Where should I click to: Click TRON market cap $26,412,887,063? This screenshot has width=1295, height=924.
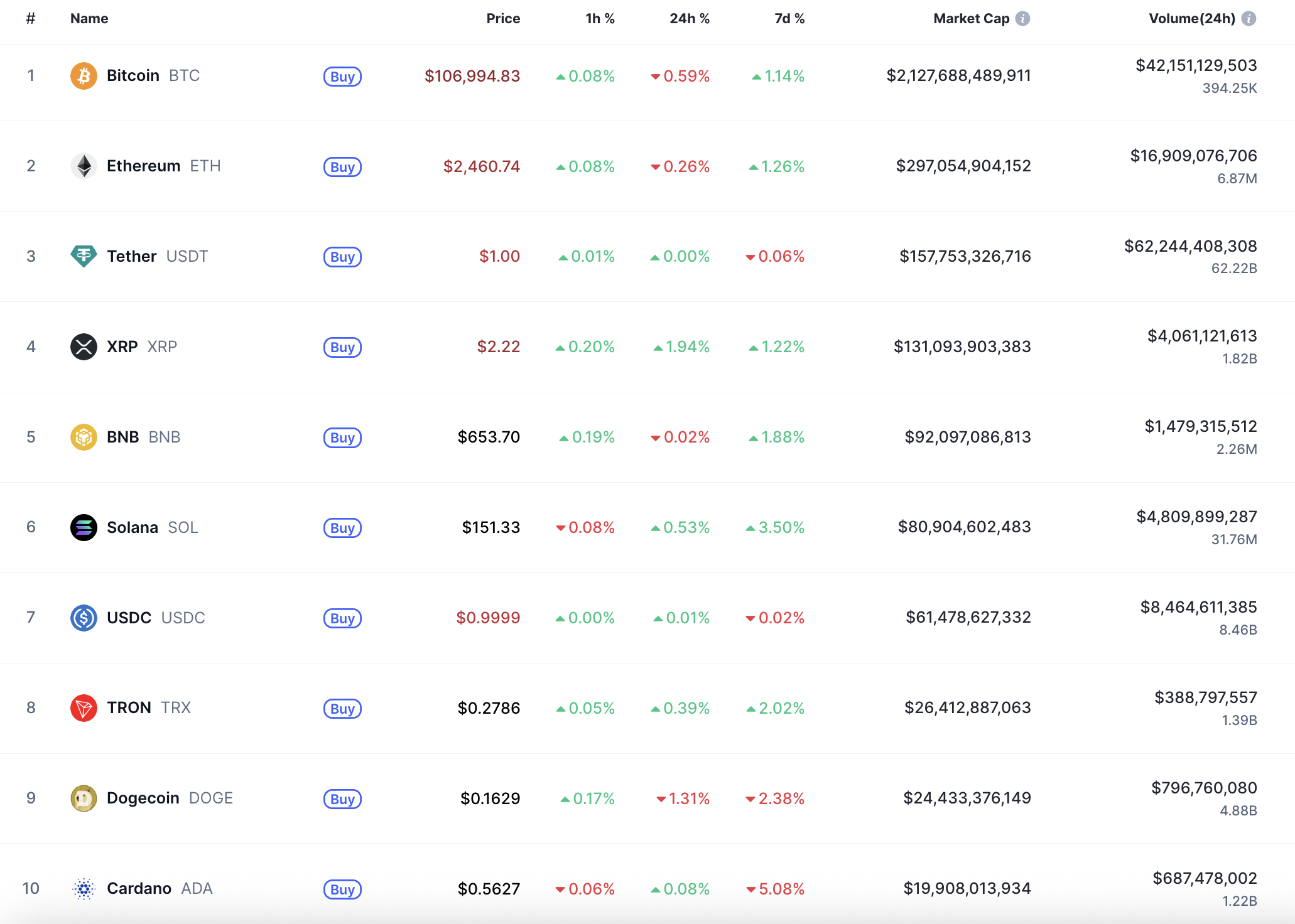(968, 708)
